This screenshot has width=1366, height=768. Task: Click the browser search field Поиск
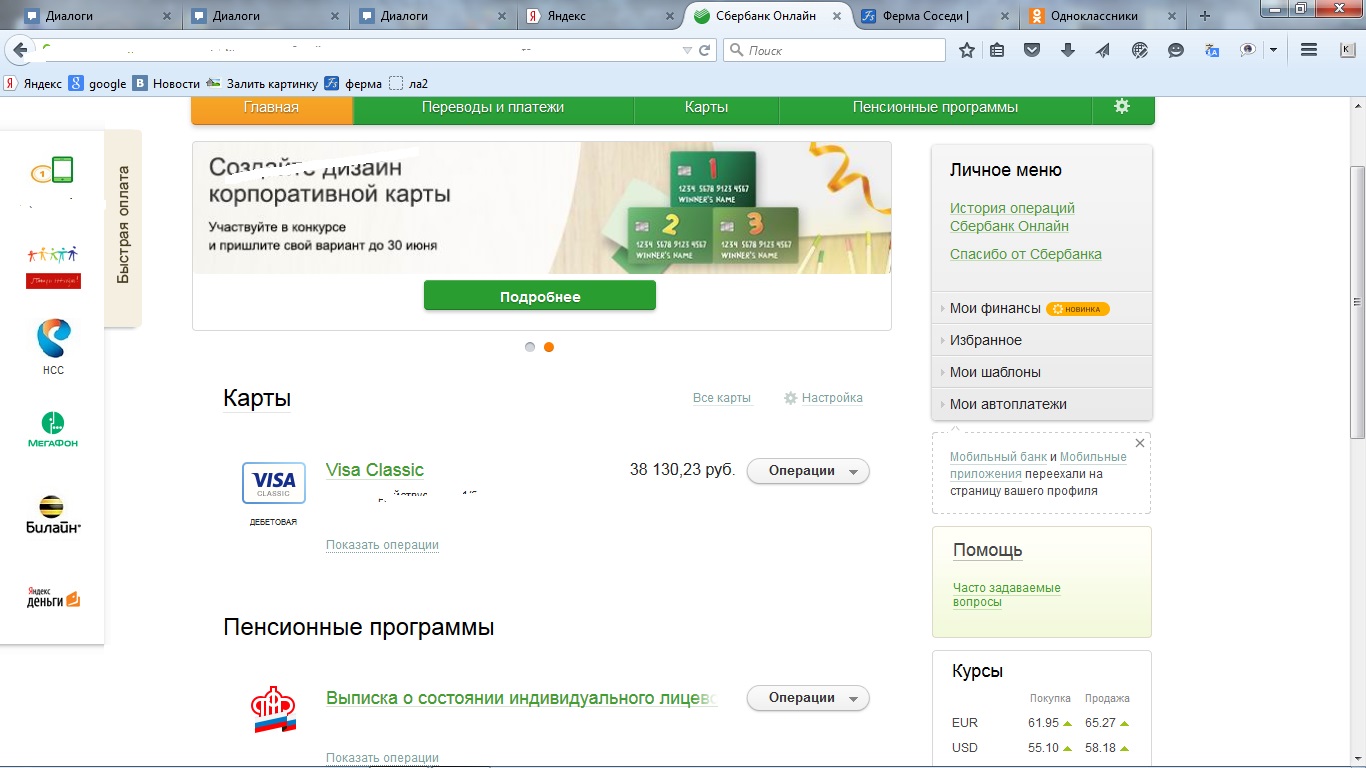834,50
